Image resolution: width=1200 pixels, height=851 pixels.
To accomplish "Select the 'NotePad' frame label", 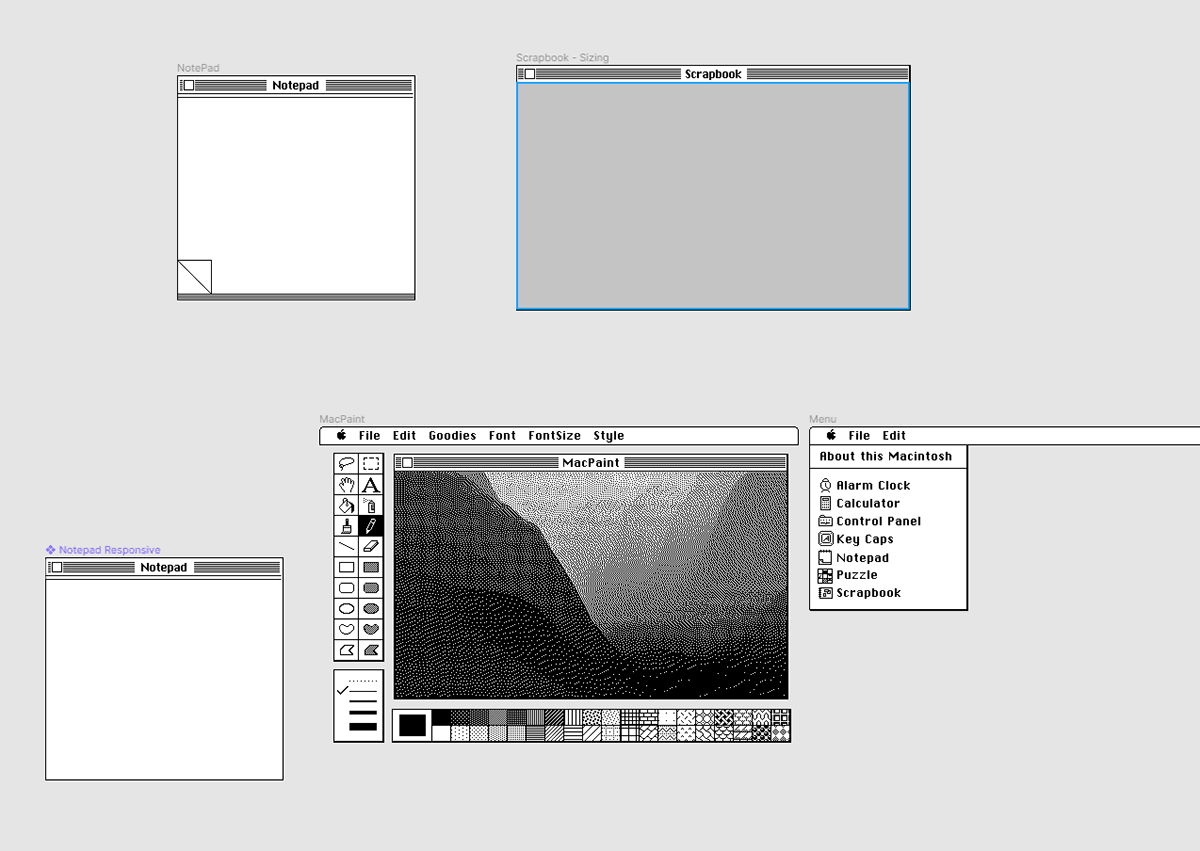I will point(198,68).
